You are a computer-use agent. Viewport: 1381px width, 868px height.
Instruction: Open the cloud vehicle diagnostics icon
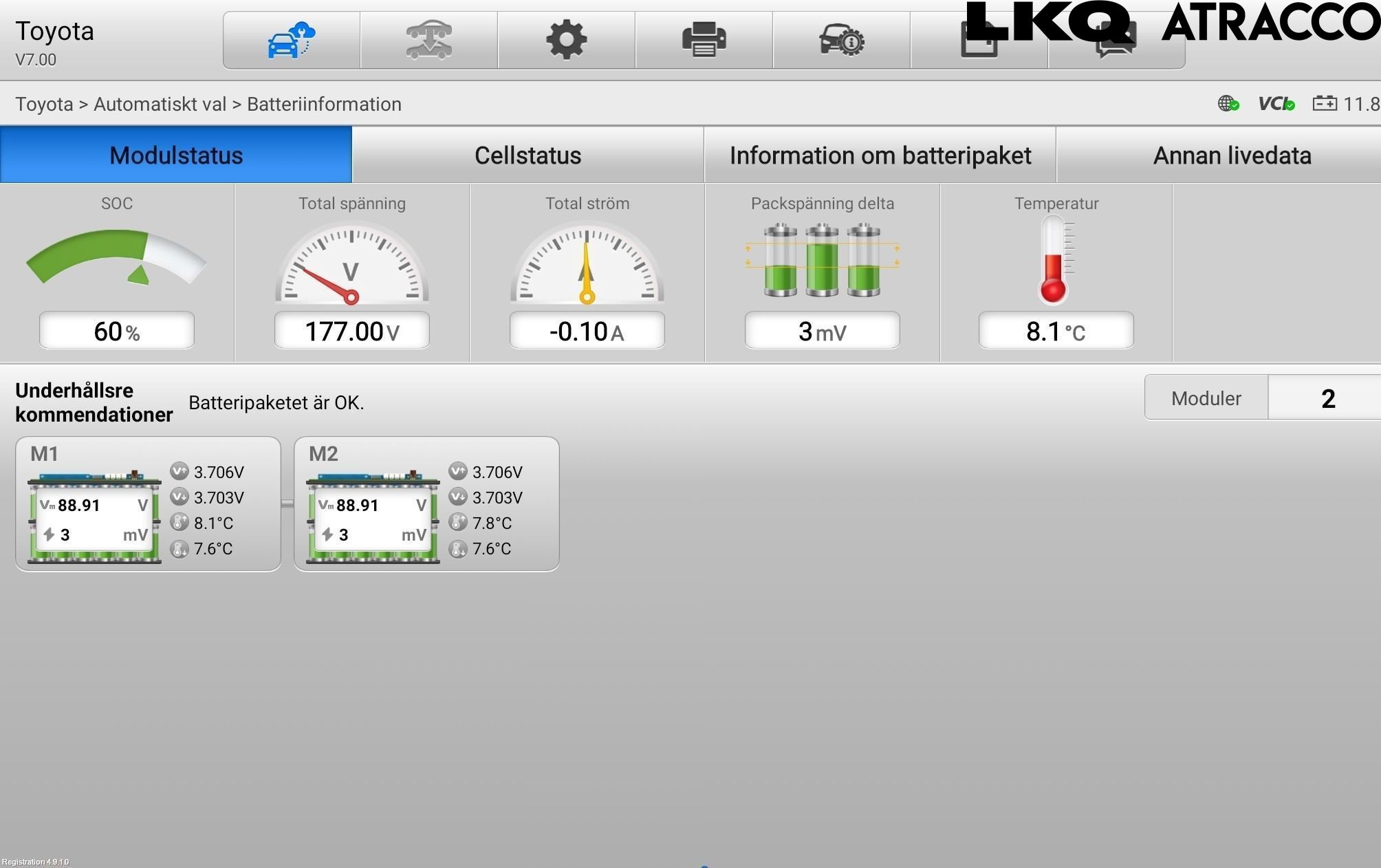click(291, 40)
